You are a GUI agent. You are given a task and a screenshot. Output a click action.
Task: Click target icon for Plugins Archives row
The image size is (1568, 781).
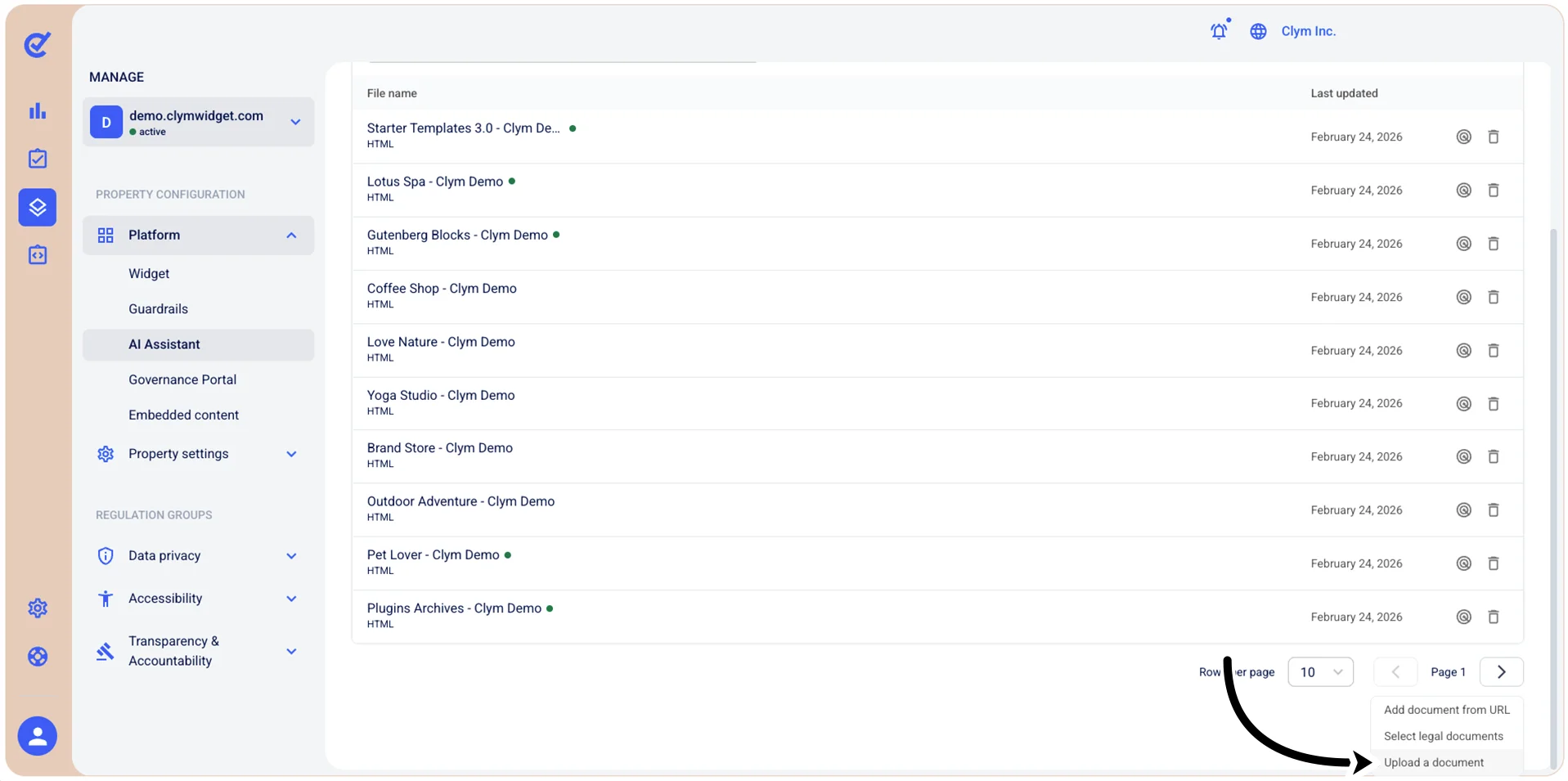[1464, 617]
